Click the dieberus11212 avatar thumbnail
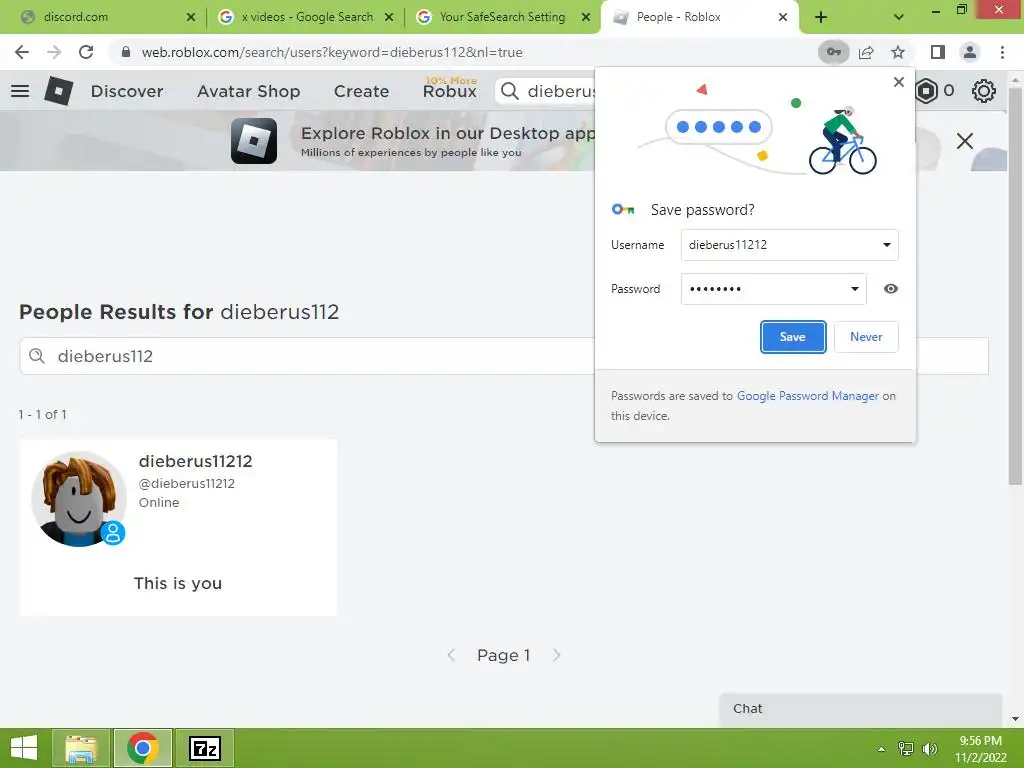Viewport: 1024px width, 768px height. tap(78, 498)
